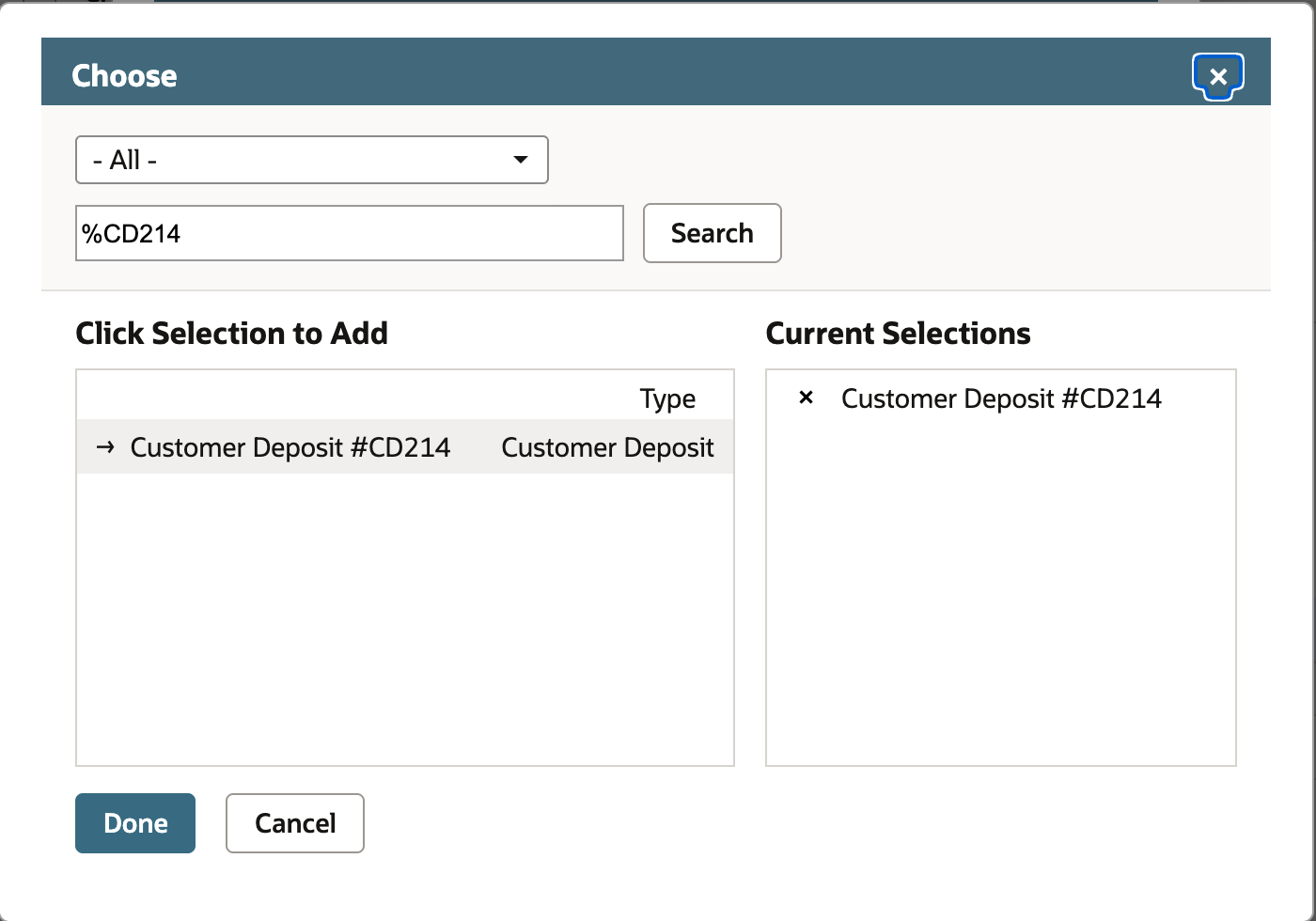
Task: Dismiss dialog using Cancel button
Action: coord(295,823)
